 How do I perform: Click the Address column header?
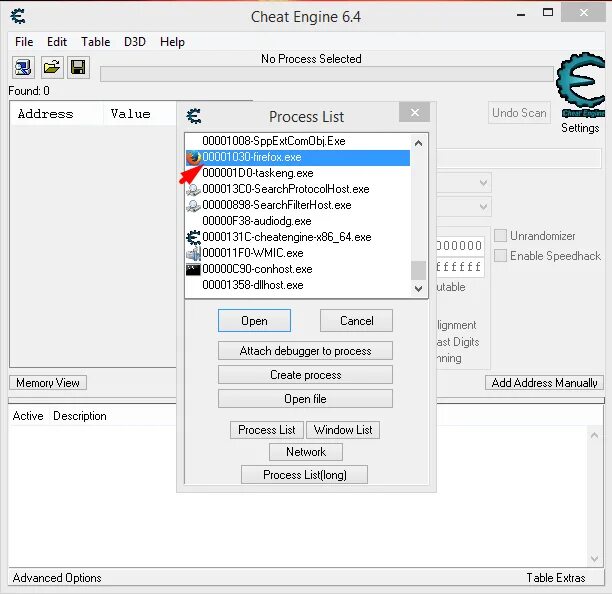[57, 114]
